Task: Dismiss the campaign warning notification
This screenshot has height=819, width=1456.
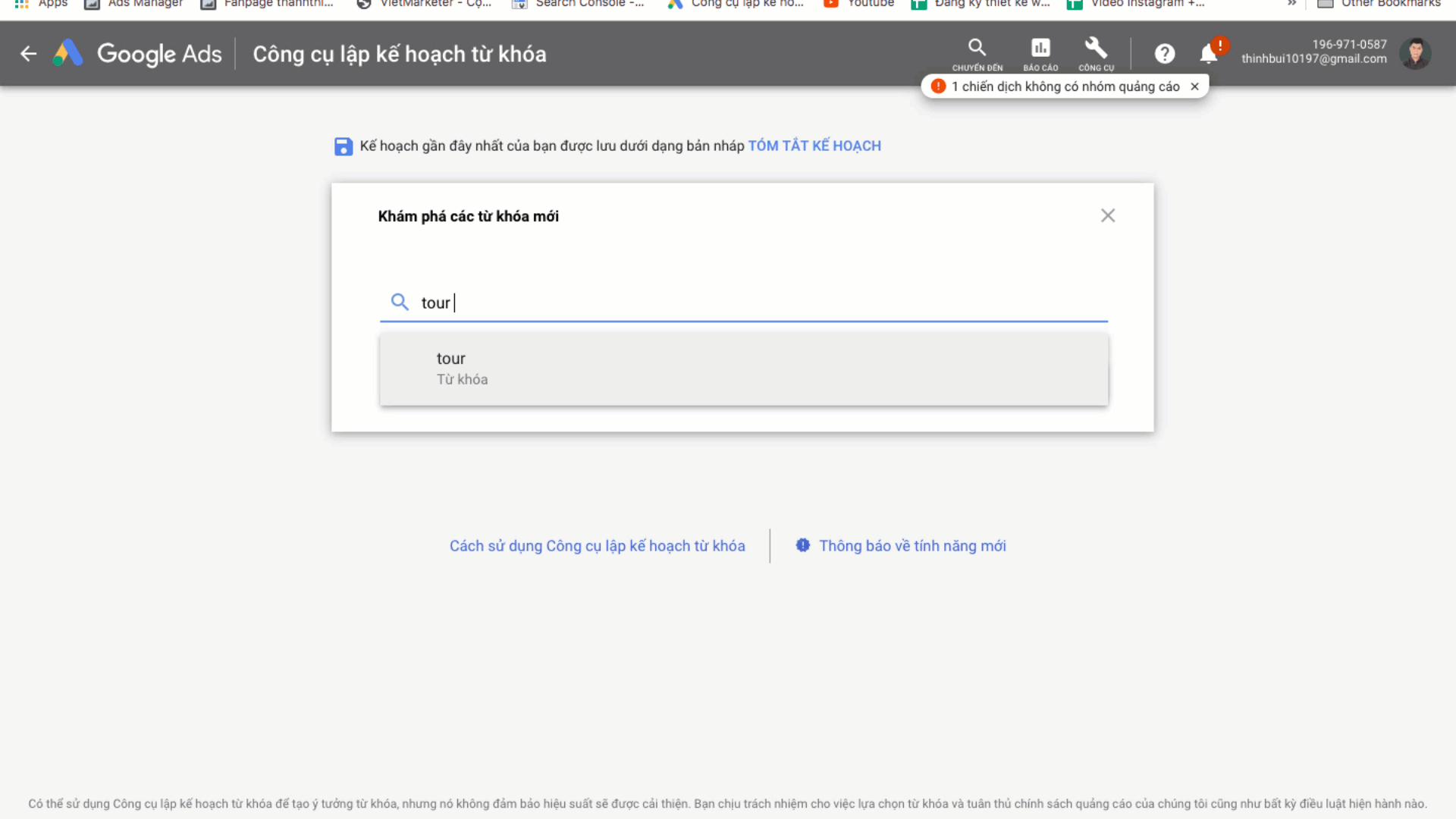Action: 1194,86
